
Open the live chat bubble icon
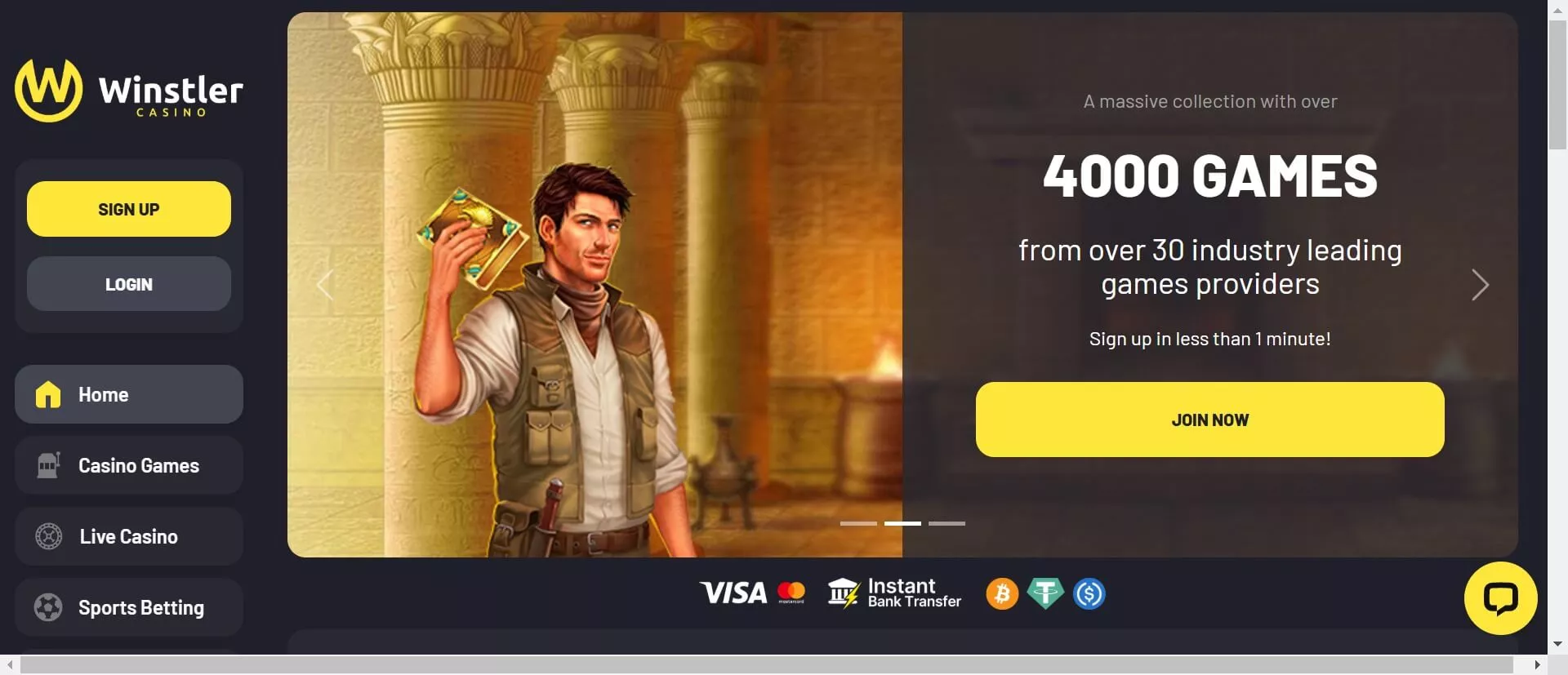(x=1500, y=598)
